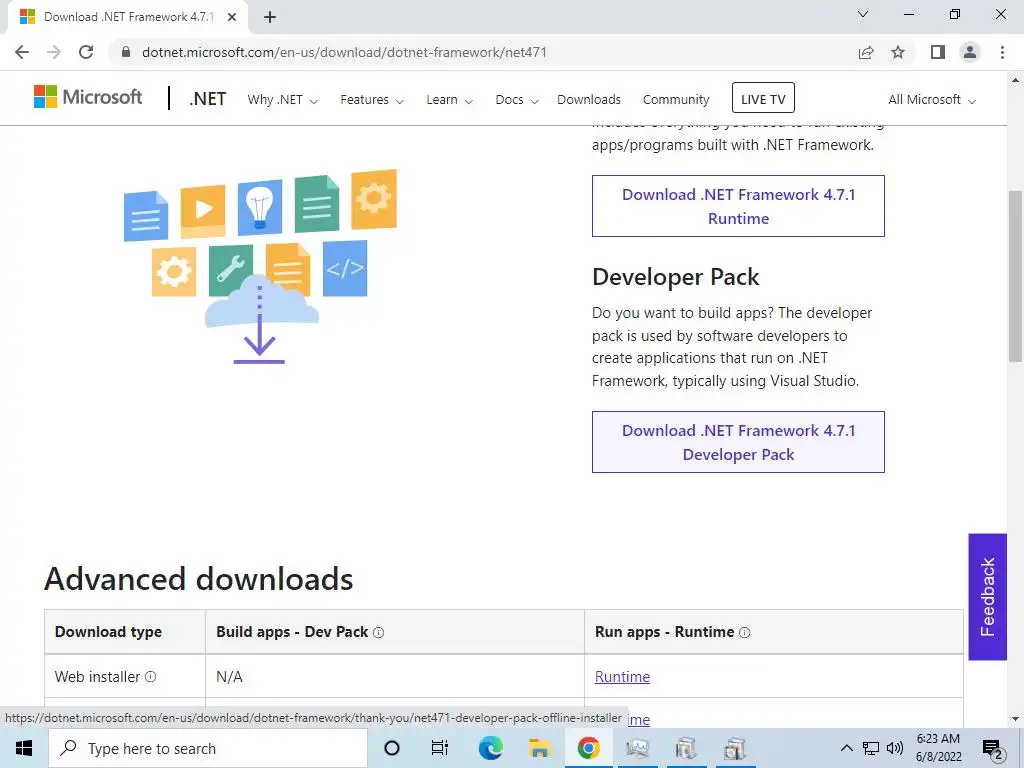Open the Chrome three-dot menu
Screen dimensions: 1024x768
(1002, 52)
